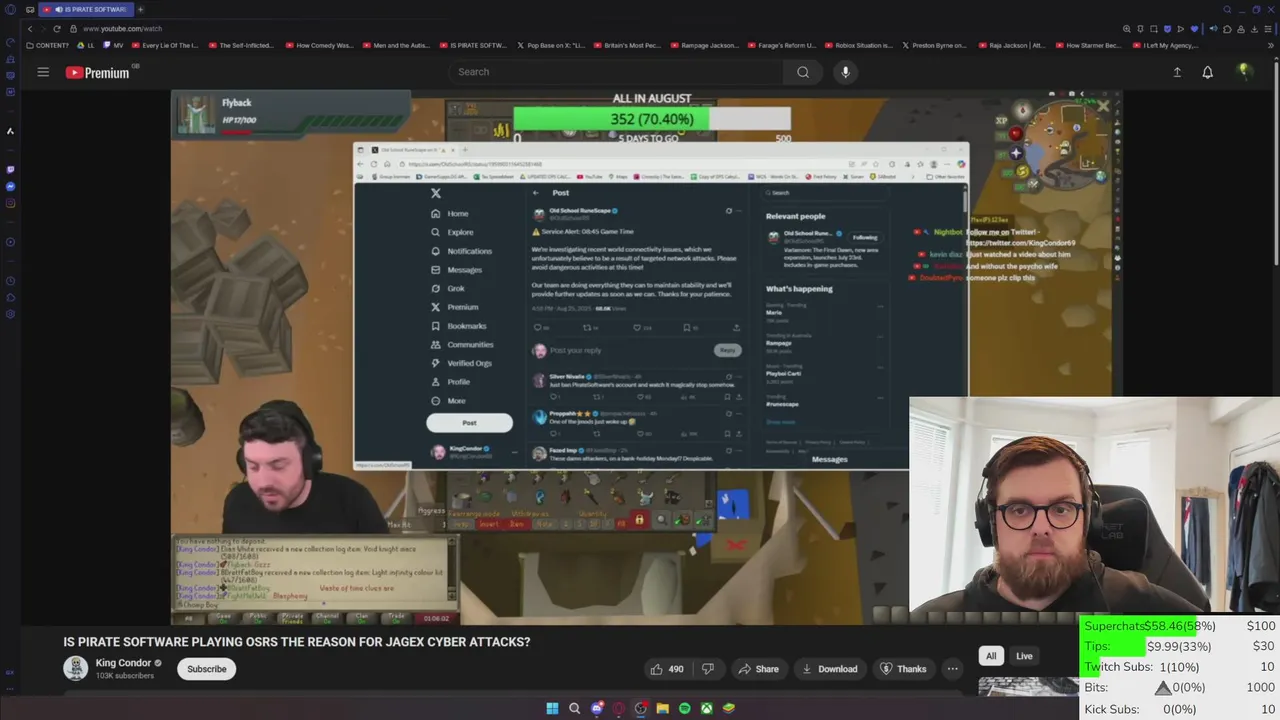Open a new browser tab with plus

coord(140,9)
